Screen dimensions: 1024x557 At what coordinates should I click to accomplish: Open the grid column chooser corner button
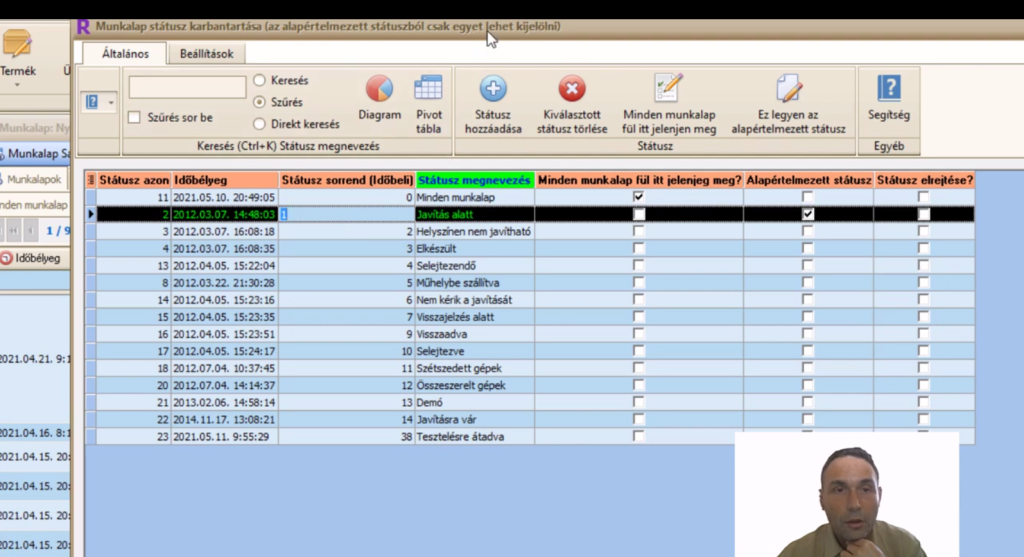tap(90, 180)
